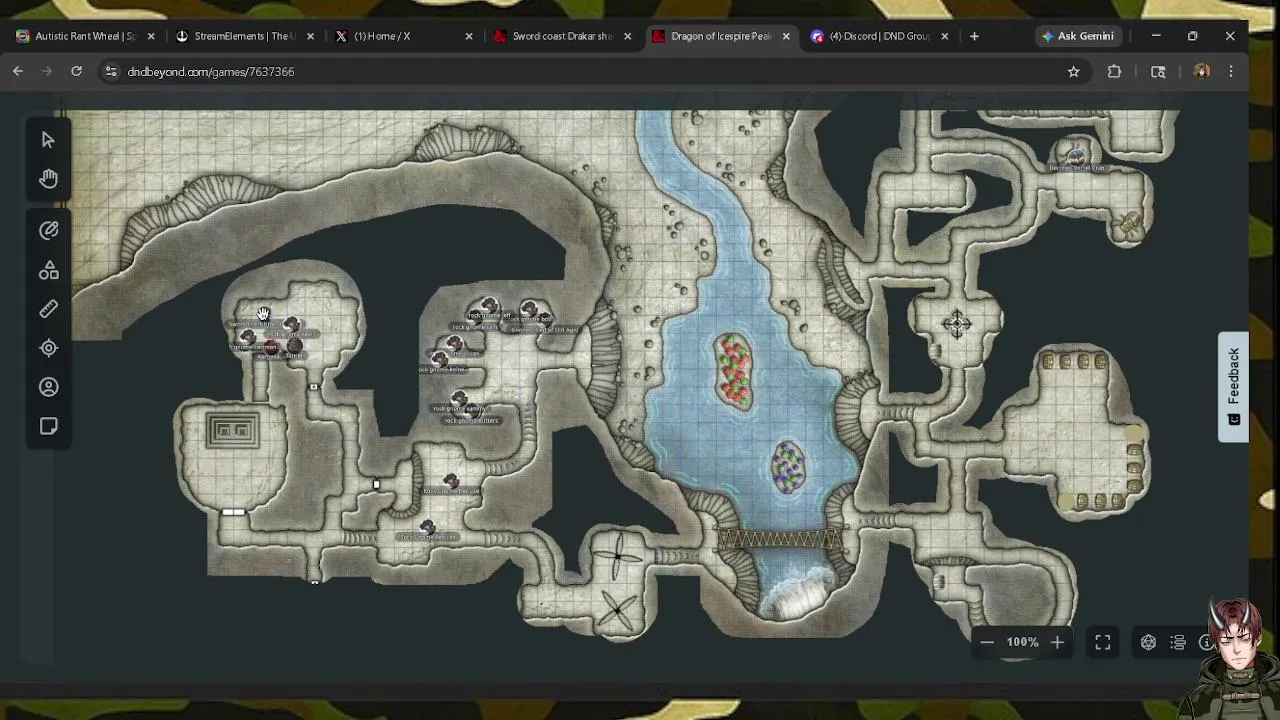Image resolution: width=1280 pixels, height=720 pixels.
Task: Close the Home / X tab
Action: [469, 36]
